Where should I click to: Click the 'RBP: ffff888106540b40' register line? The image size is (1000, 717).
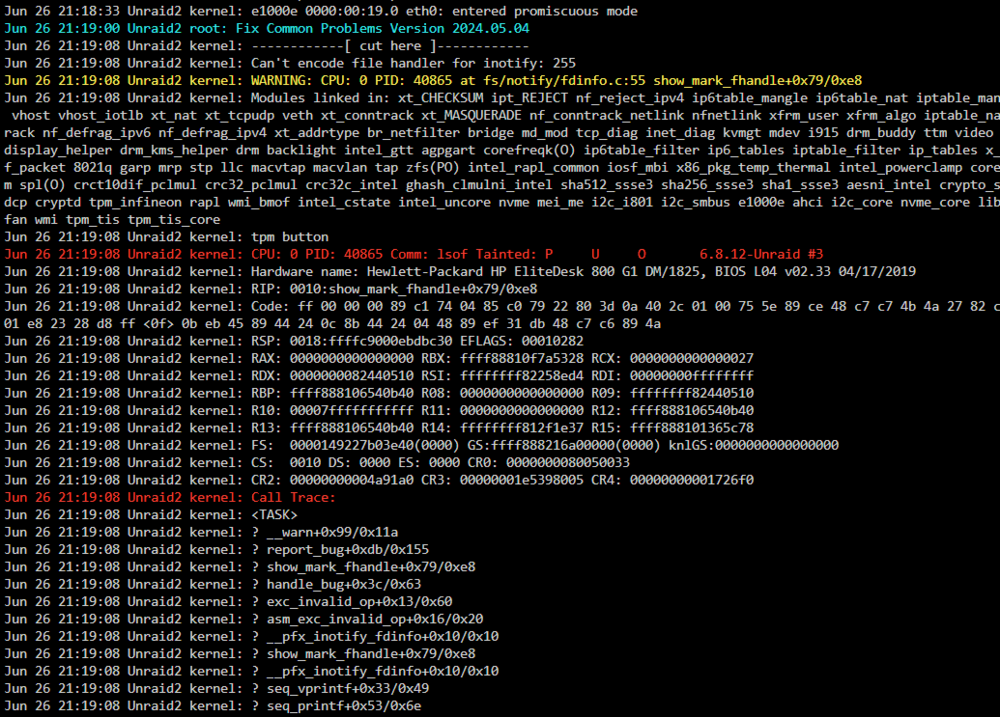[379, 393]
